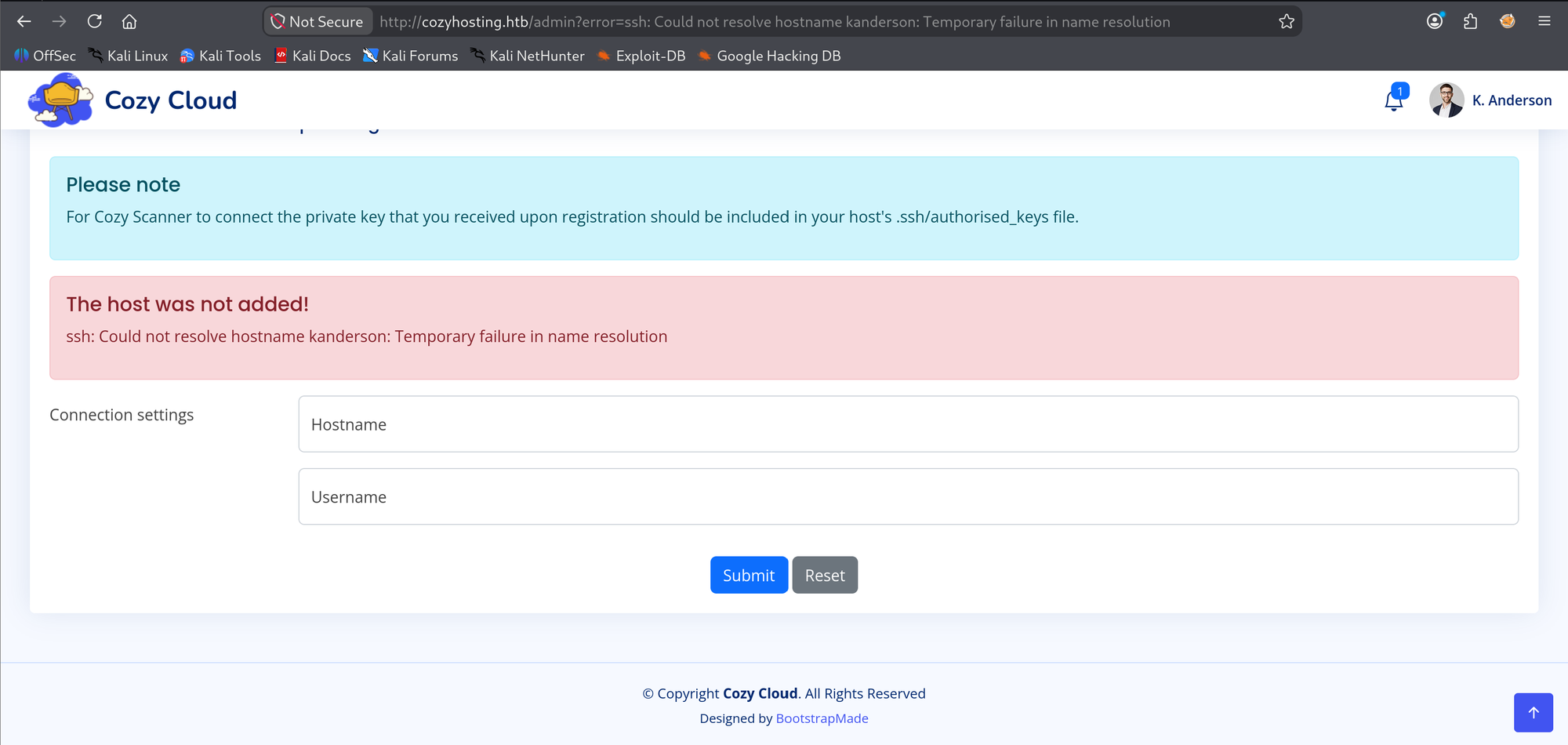Image resolution: width=1568 pixels, height=745 pixels.
Task: Open the notifications bell icon
Action: coord(1395,99)
